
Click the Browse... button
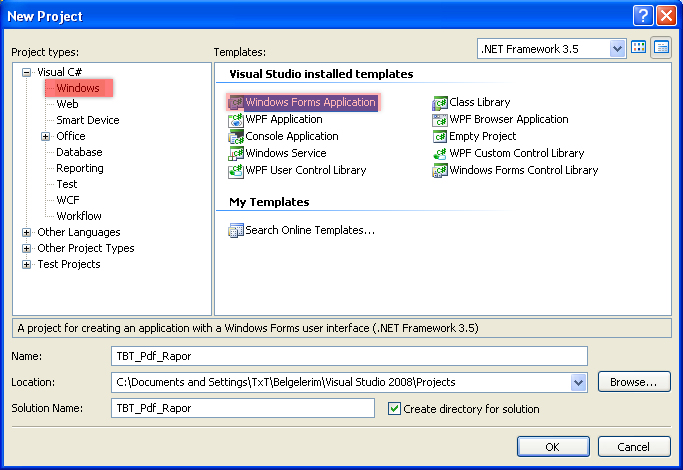click(x=634, y=382)
